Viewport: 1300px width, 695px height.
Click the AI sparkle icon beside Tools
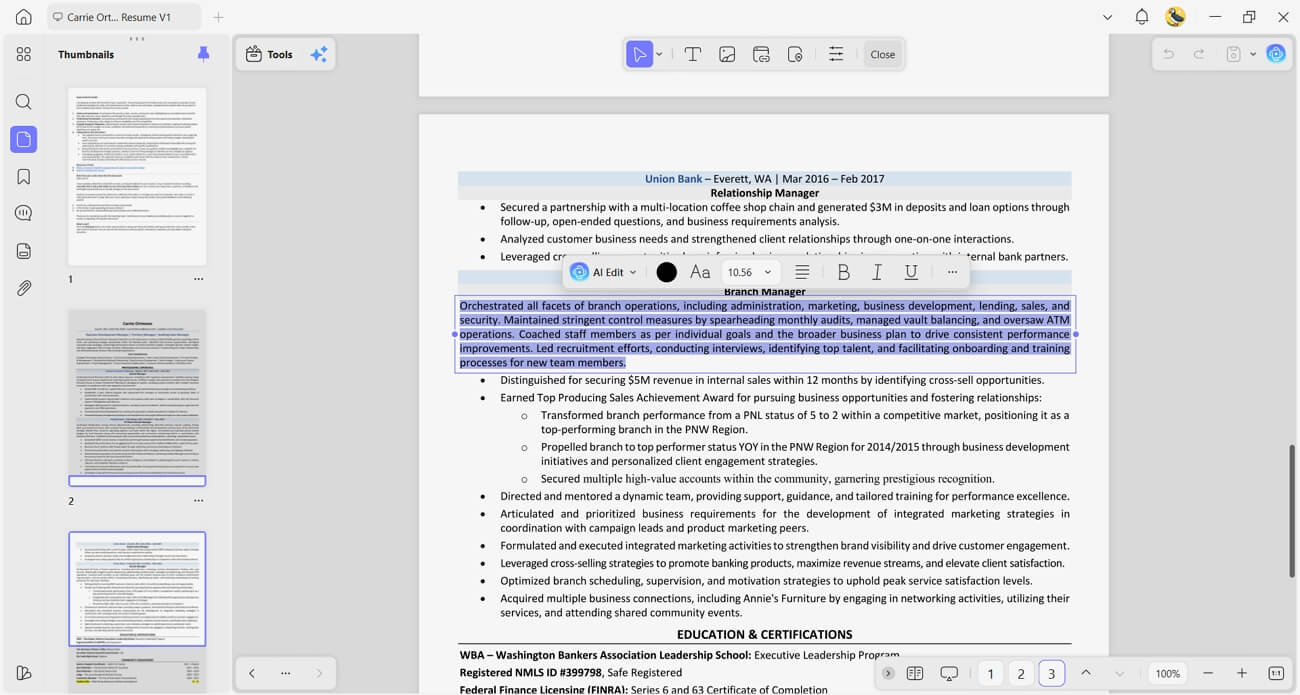[x=319, y=54]
